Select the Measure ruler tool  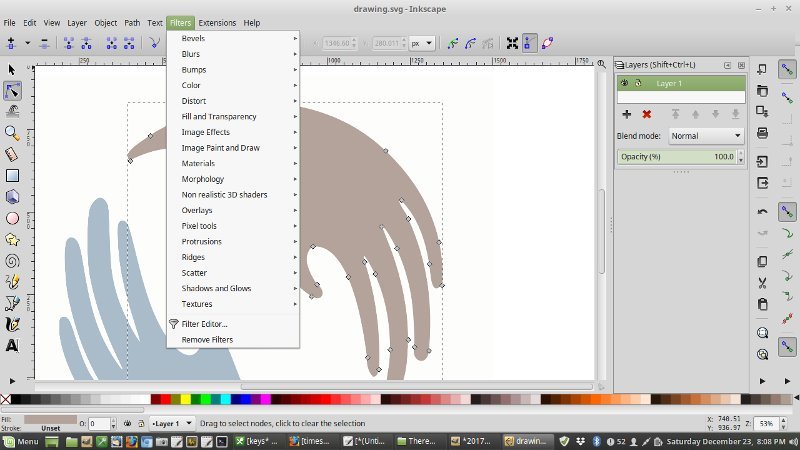(x=12, y=154)
